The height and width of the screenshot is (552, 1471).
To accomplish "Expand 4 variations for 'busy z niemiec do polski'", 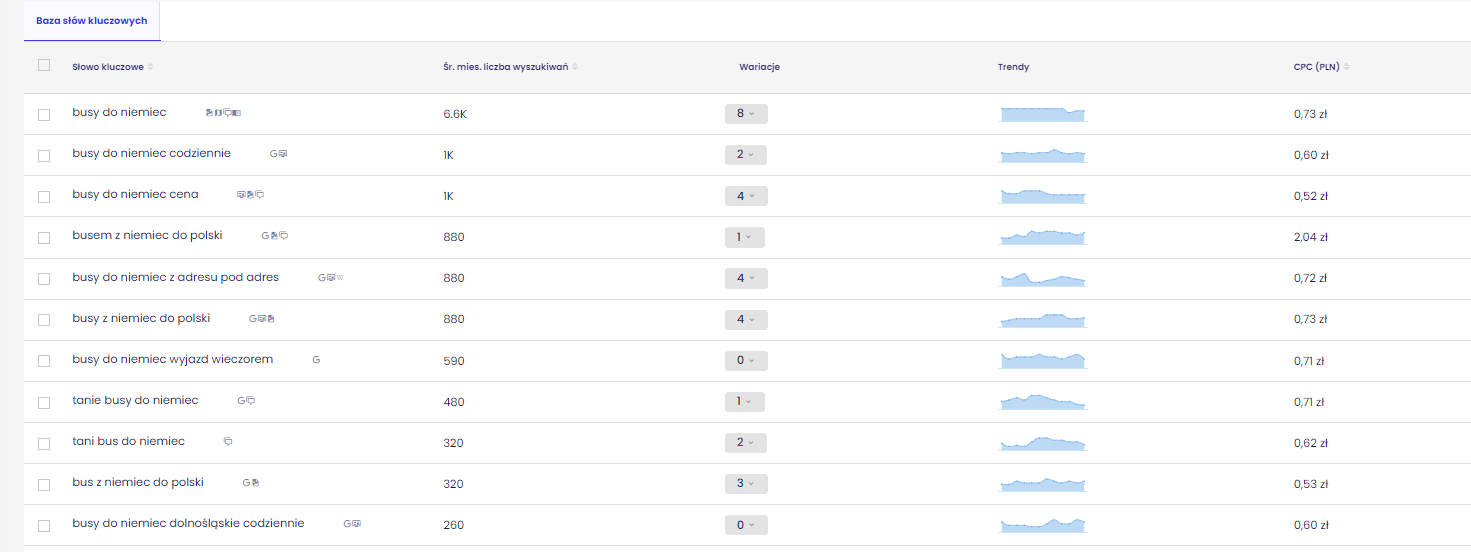I will point(746,319).
